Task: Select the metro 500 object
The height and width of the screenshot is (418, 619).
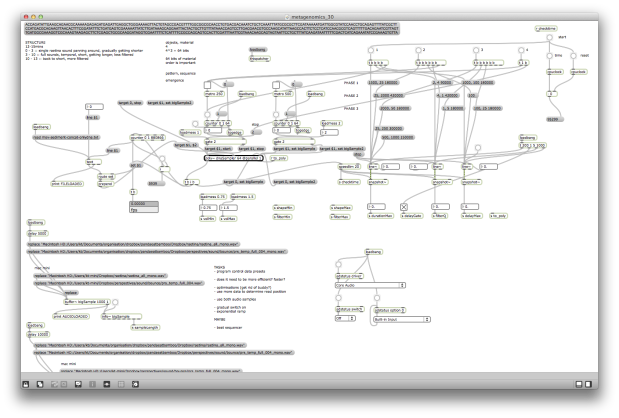Action: pos(283,94)
